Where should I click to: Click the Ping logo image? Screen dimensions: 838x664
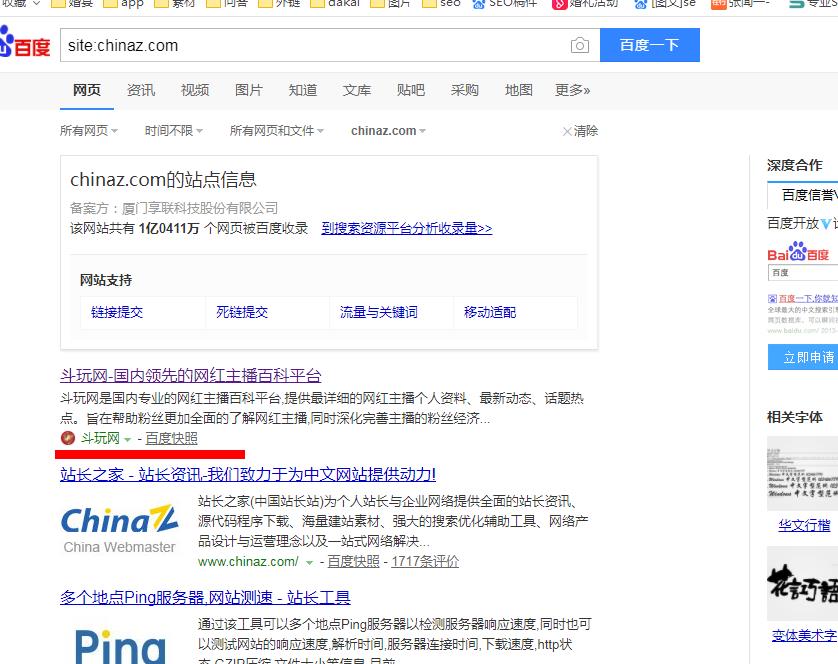click(120, 644)
